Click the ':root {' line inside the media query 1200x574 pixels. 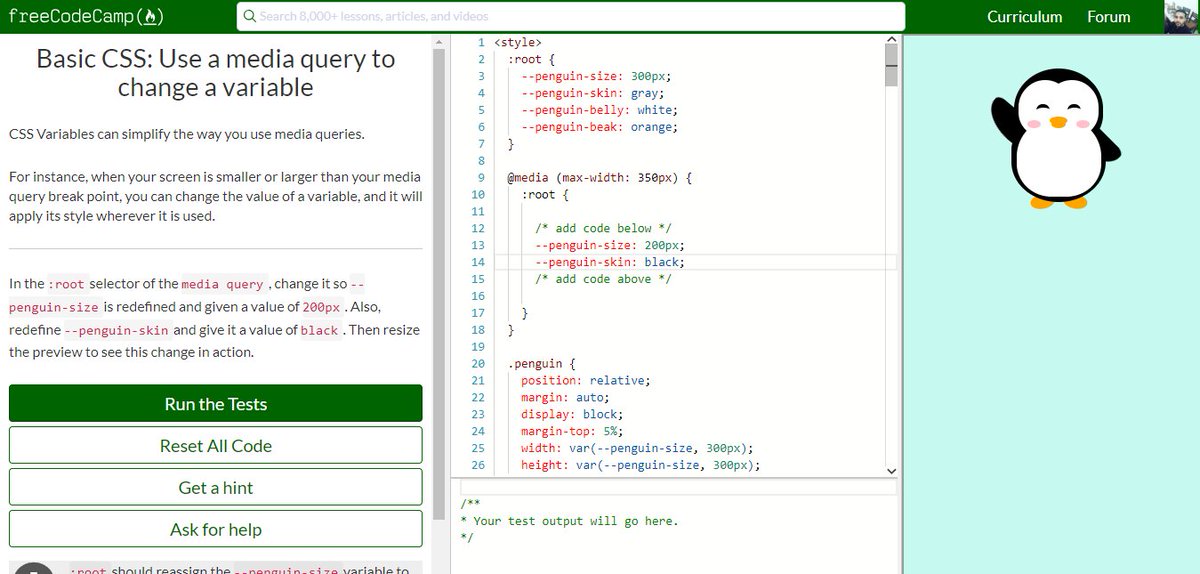(546, 194)
